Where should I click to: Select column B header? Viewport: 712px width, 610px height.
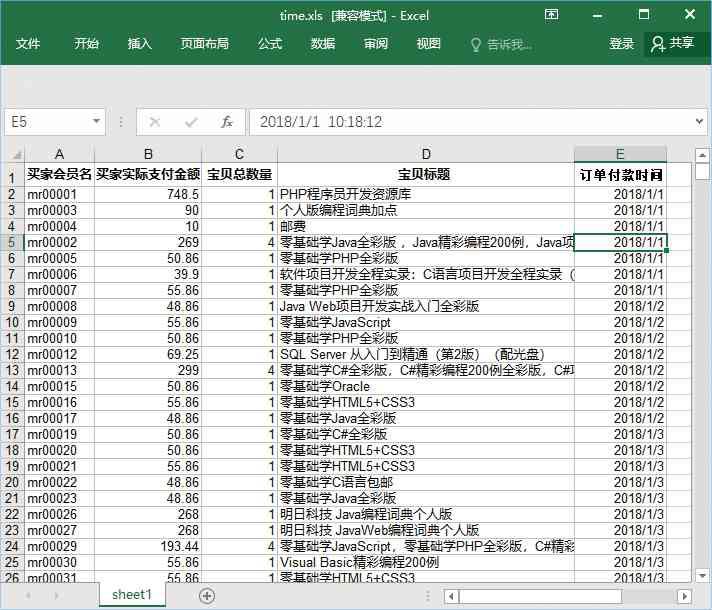tap(148, 154)
